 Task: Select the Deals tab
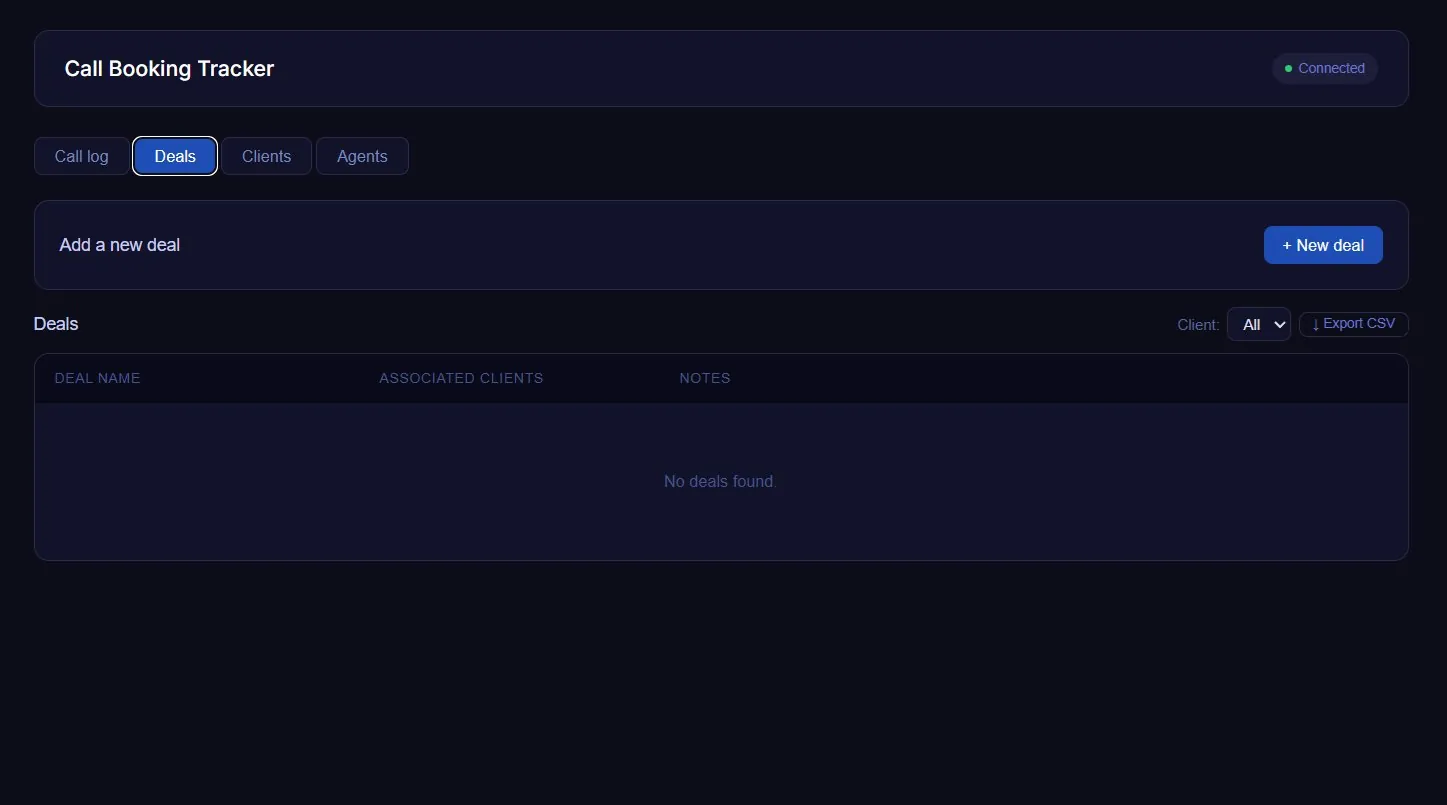175,156
